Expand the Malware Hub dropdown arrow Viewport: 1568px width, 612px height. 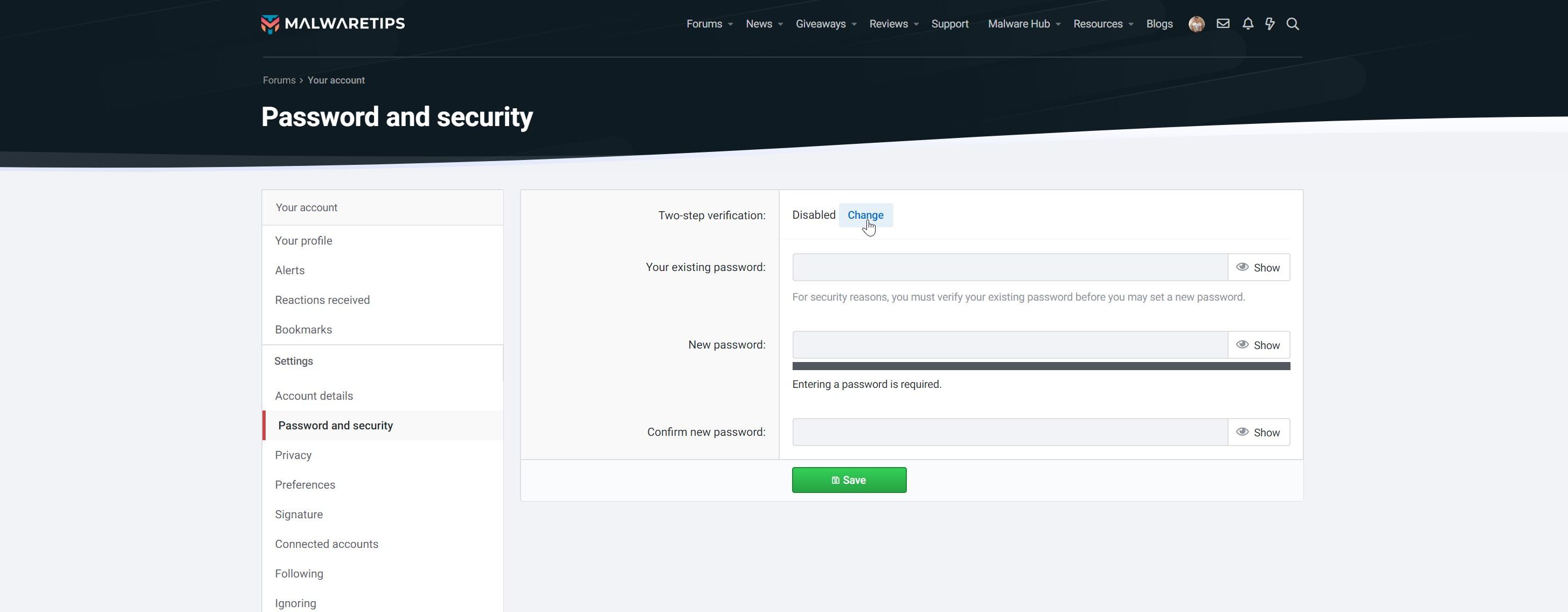pyautogui.click(x=1058, y=24)
